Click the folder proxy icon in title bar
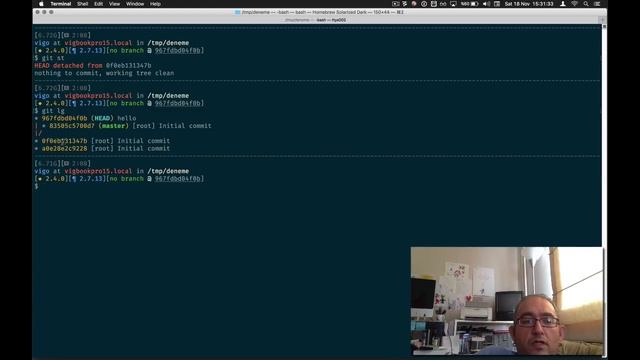 coord(237,12)
